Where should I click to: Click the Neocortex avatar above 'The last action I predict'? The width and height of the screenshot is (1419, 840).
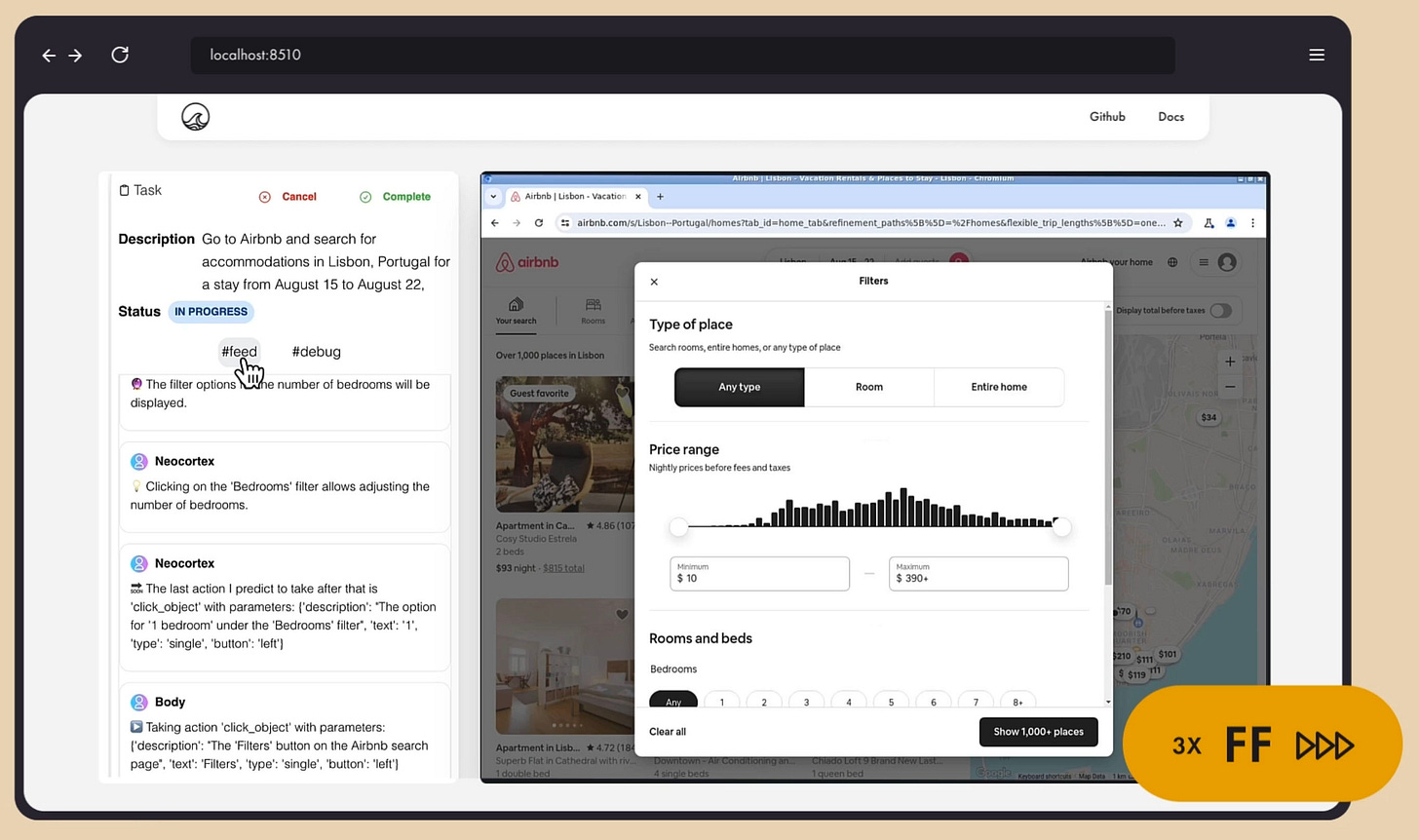139,563
